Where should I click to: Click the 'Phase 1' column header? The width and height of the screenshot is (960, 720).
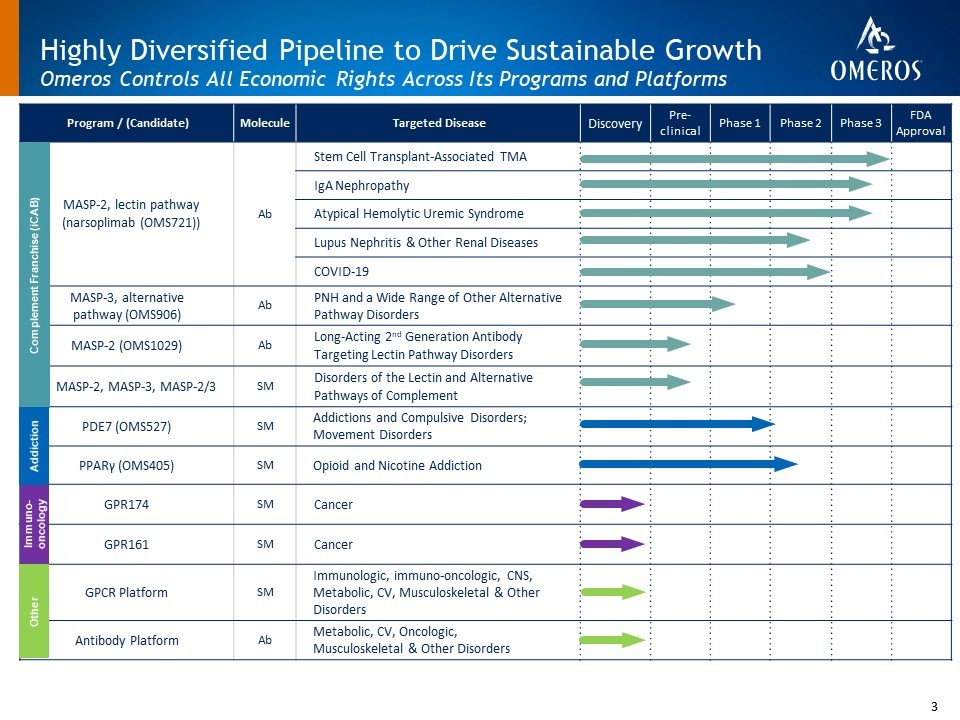[740, 123]
